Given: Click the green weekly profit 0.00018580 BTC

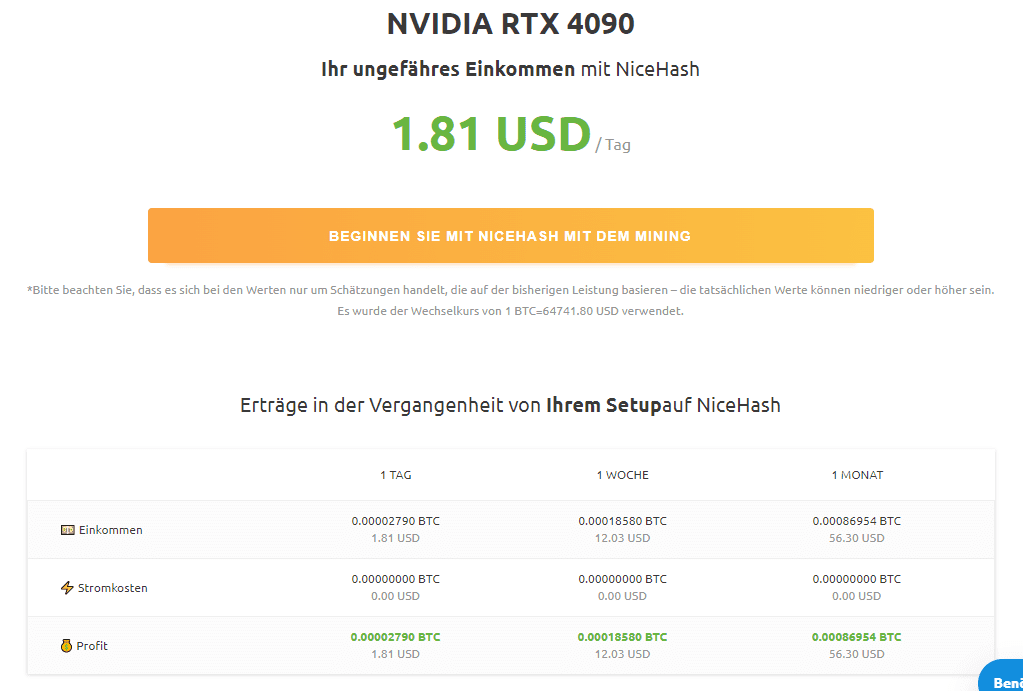Looking at the screenshot, I should point(622,637).
